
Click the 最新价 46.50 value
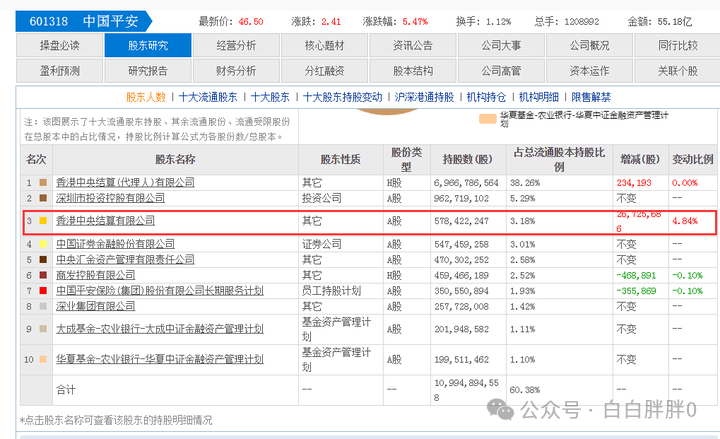click(x=251, y=22)
